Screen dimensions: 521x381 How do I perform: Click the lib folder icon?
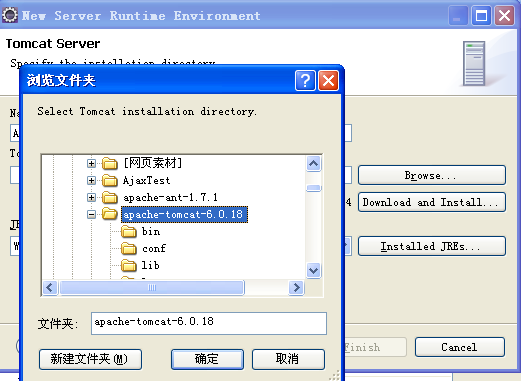pyautogui.click(x=129, y=265)
